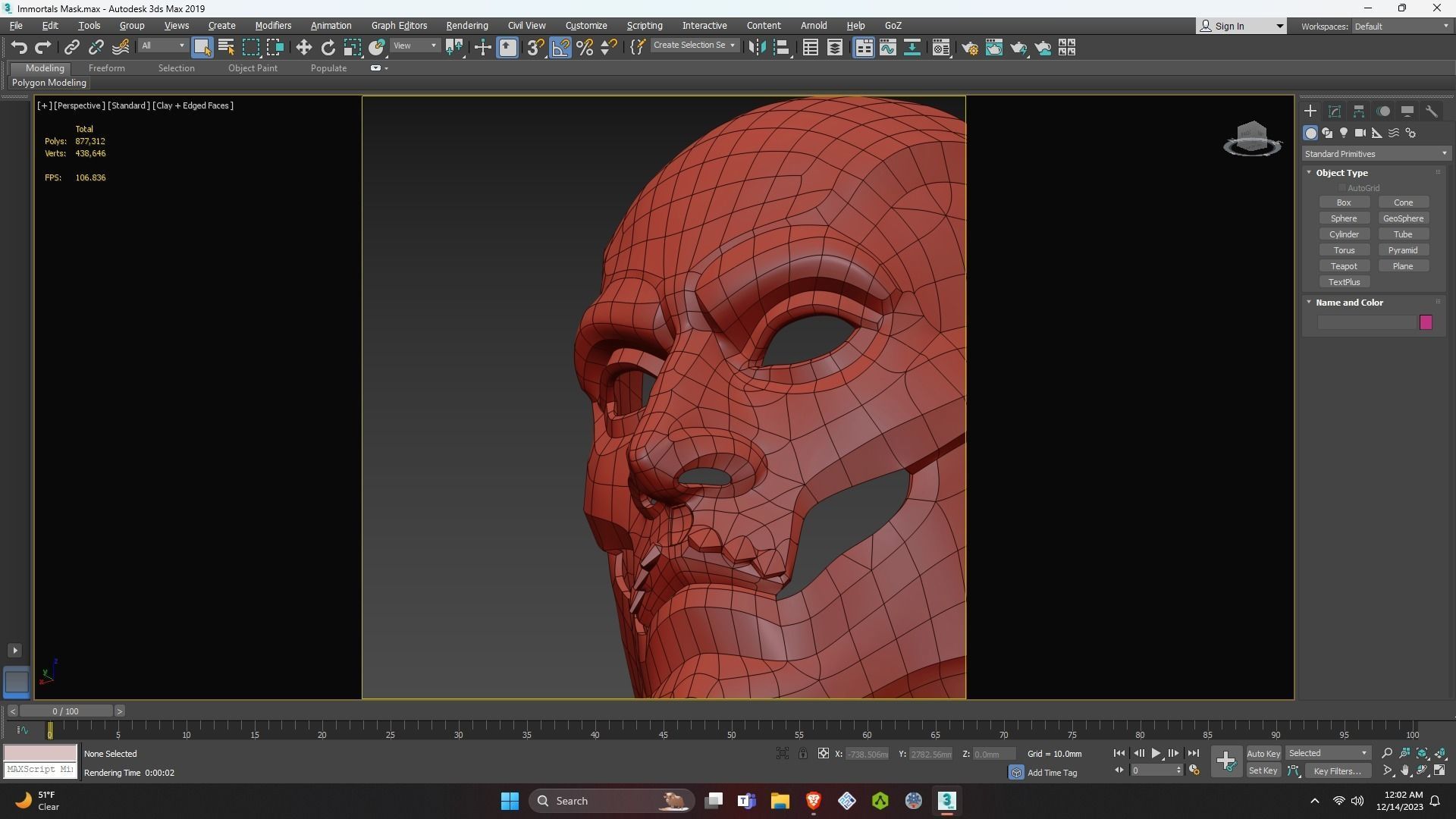Viewport: 1456px width, 819px height.
Task: Open the Layer Explorer
Action: point(834,48)
